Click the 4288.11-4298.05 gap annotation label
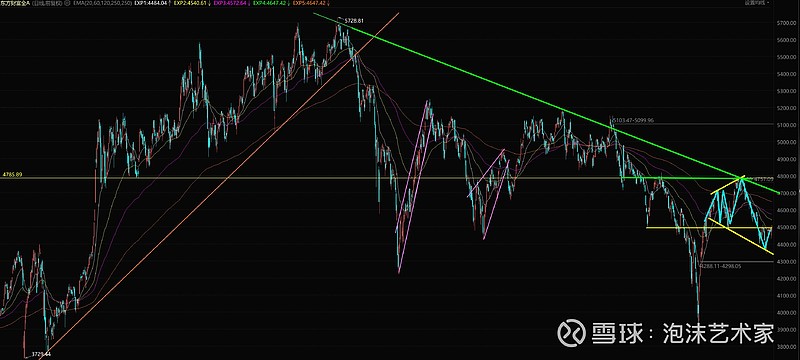Viewport: 800px width, 360px height. [722, 266]
